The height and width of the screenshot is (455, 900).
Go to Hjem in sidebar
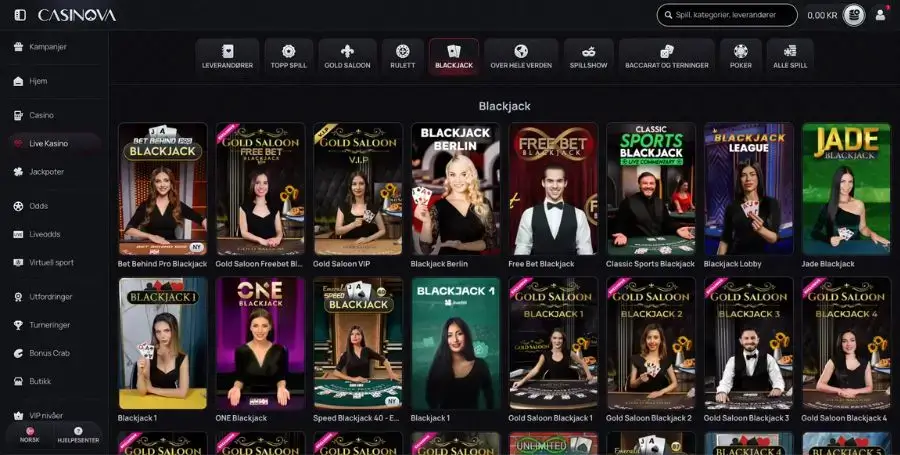pos(55,81)
